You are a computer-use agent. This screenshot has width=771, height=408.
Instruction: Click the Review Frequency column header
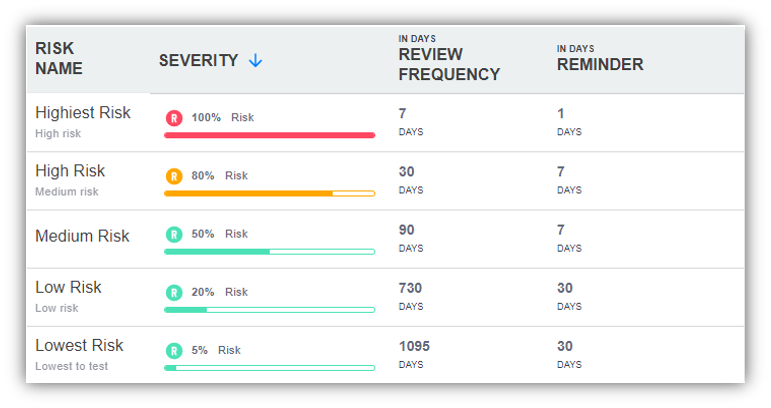point(448,65)
